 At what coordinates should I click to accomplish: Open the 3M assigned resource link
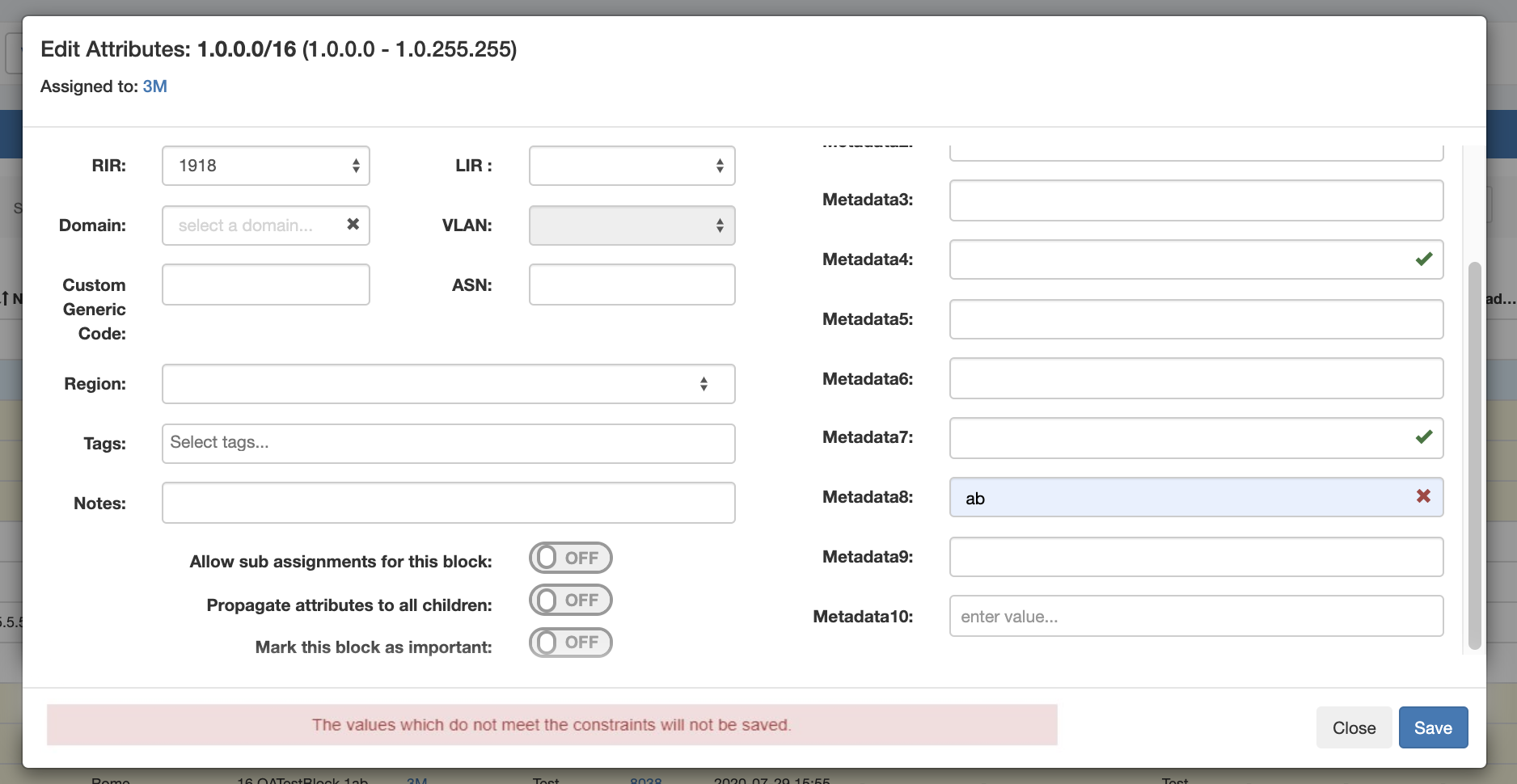pos(154,86)
